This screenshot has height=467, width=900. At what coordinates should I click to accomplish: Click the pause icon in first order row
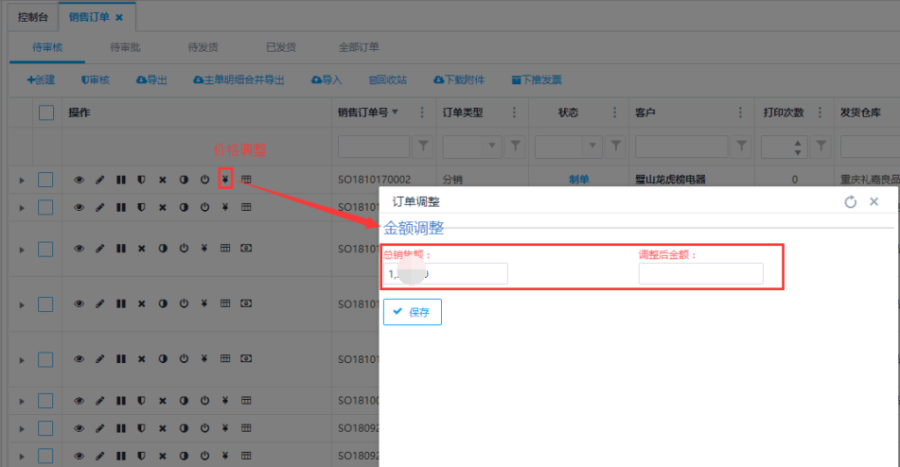point(121,180)
